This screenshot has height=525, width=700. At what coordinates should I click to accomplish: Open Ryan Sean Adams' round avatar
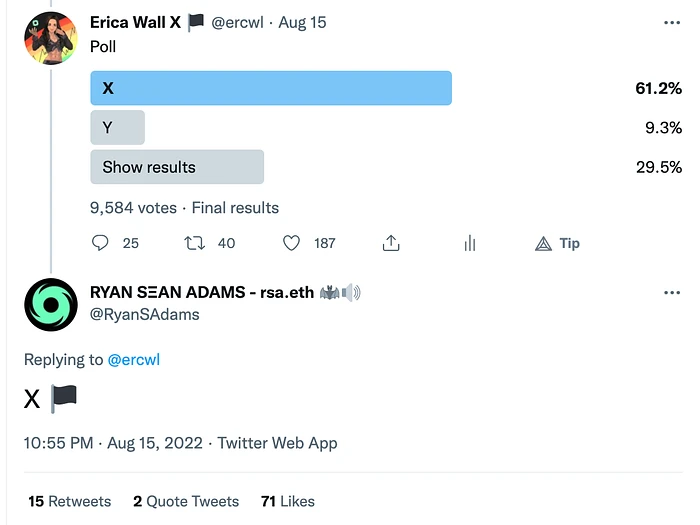[x=50, y=304]
